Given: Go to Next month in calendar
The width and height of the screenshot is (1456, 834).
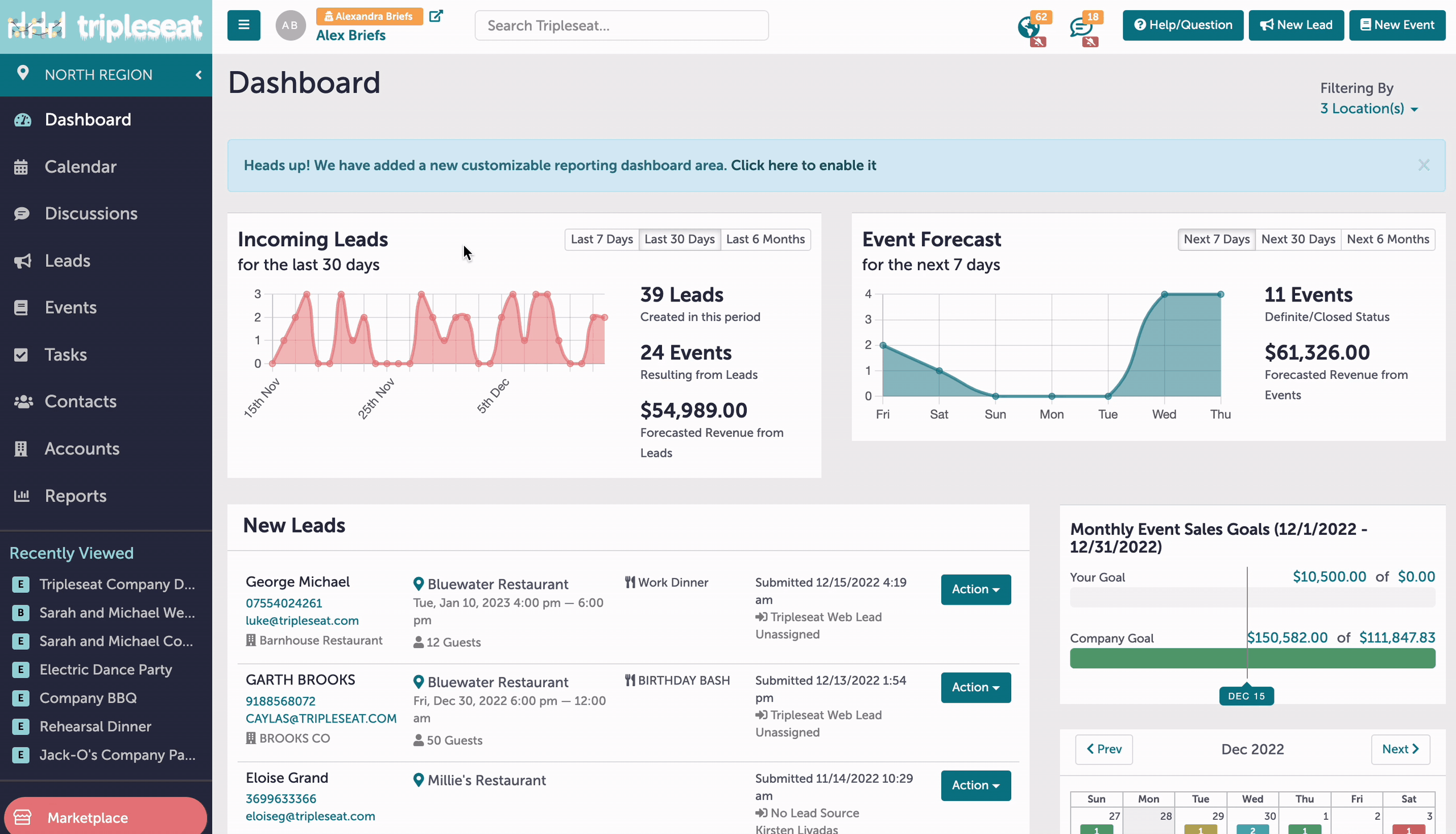Looking at the screenshot, I should coord(1400,749).
